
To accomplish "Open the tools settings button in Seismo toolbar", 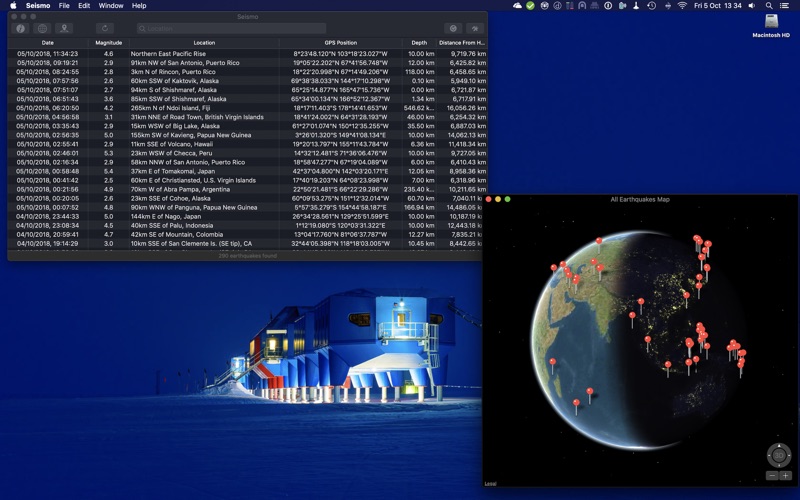I will (x=475, y=29).
